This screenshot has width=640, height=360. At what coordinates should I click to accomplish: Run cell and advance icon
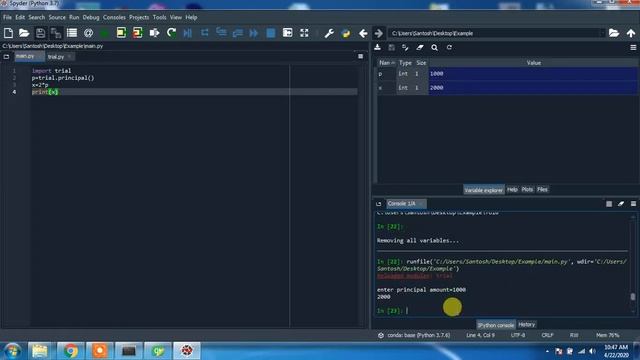pyautogui.click(x=138, y=33)
